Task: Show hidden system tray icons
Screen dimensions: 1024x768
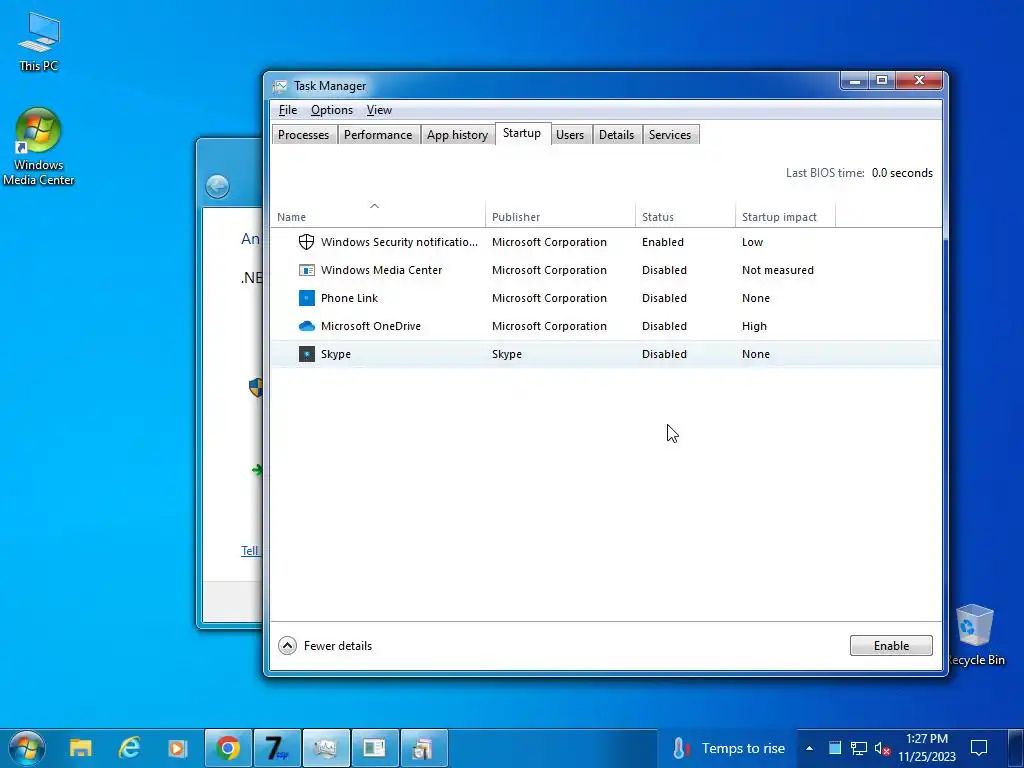Action: tap(809, 748)
